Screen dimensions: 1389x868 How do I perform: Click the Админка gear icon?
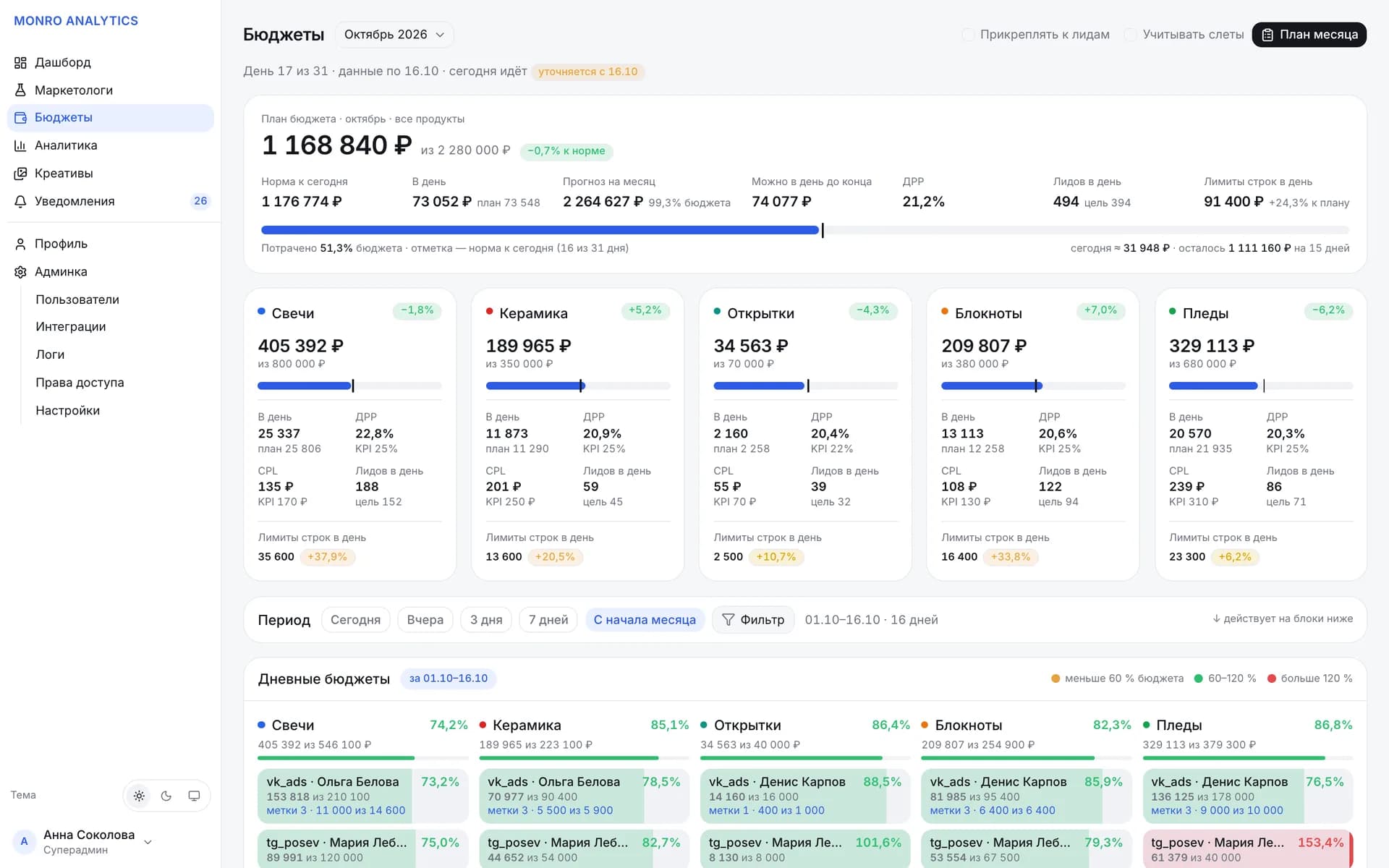[20, 272]
